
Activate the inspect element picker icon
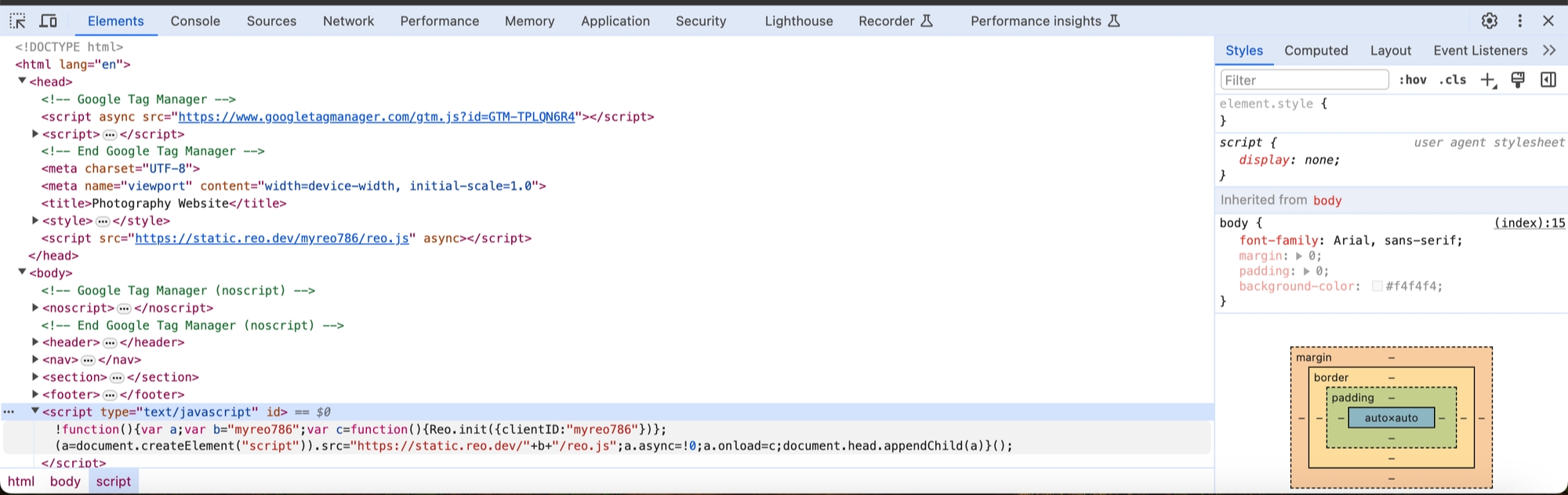point(17,21)
